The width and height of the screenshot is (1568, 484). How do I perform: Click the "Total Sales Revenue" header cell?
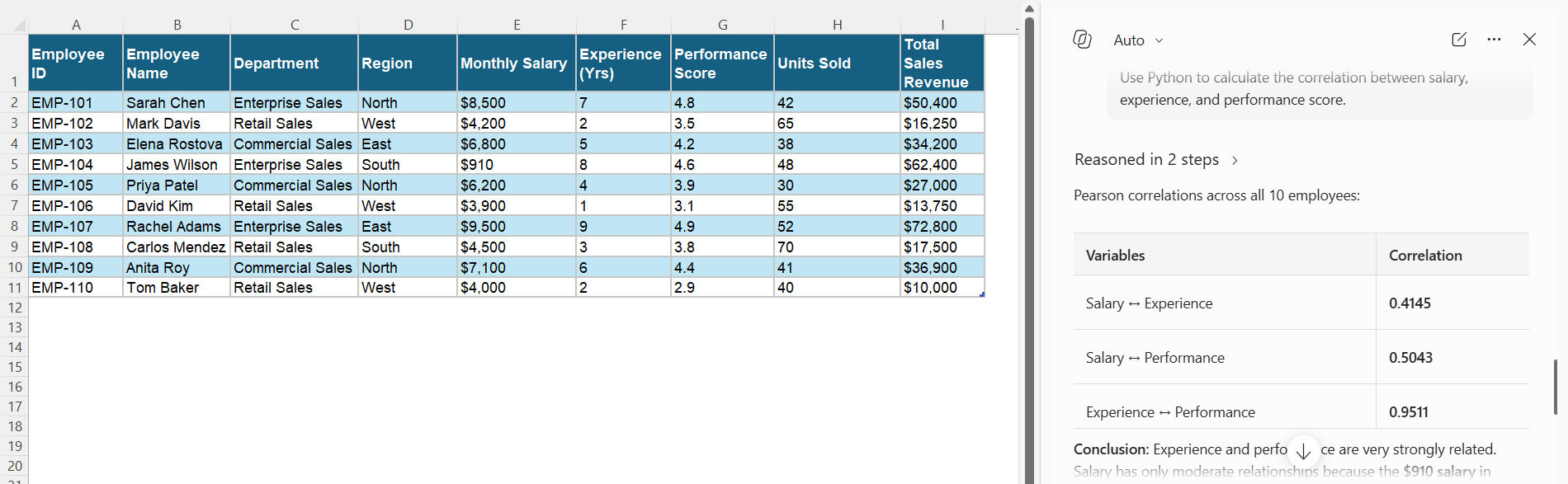(942, 63)
